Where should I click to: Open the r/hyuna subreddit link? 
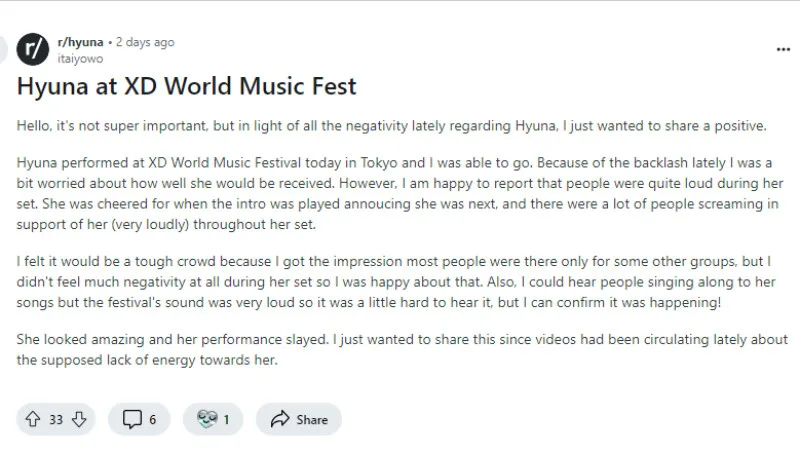pos(80,42)
